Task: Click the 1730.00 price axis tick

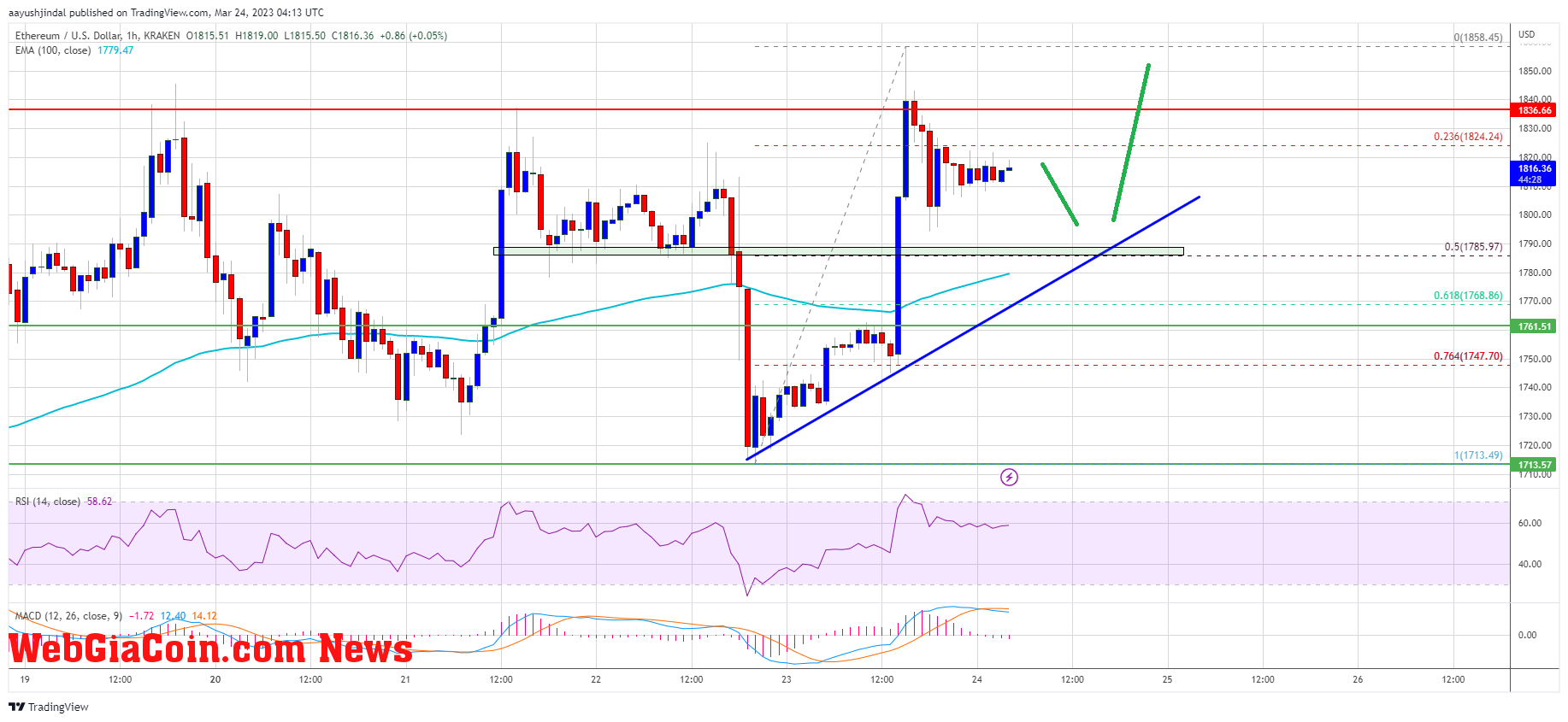Action: point(1535,417)
